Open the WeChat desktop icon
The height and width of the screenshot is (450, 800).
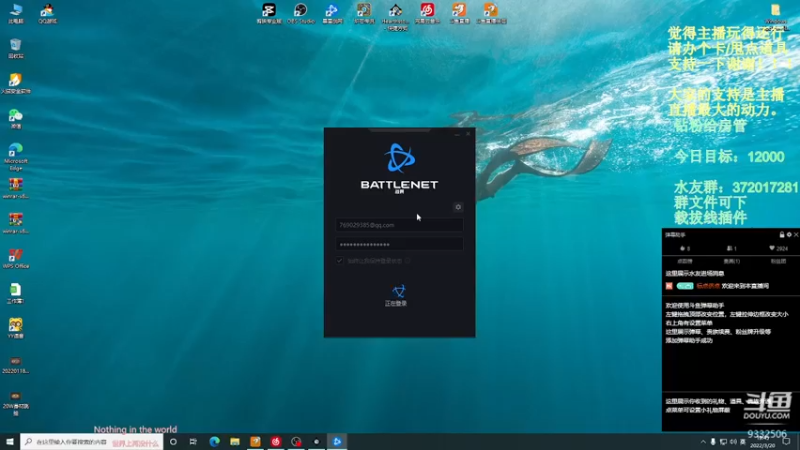point(16,118)
